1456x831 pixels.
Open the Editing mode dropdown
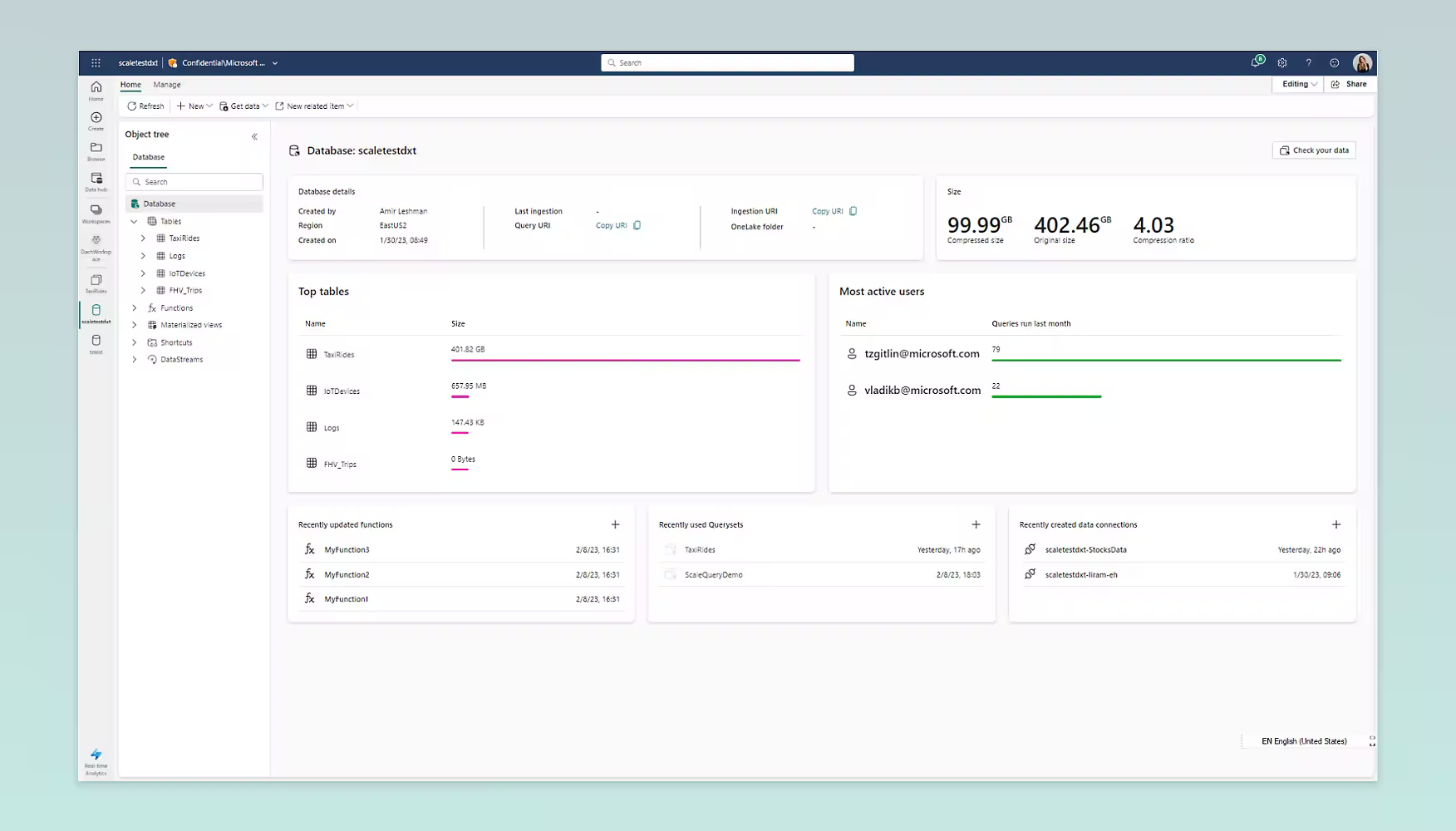[1299, 84]
